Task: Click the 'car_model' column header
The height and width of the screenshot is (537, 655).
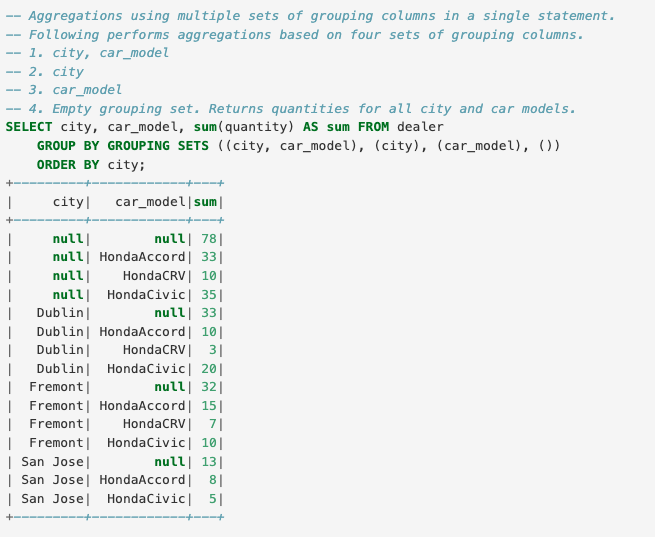Action: pos(150,202)
